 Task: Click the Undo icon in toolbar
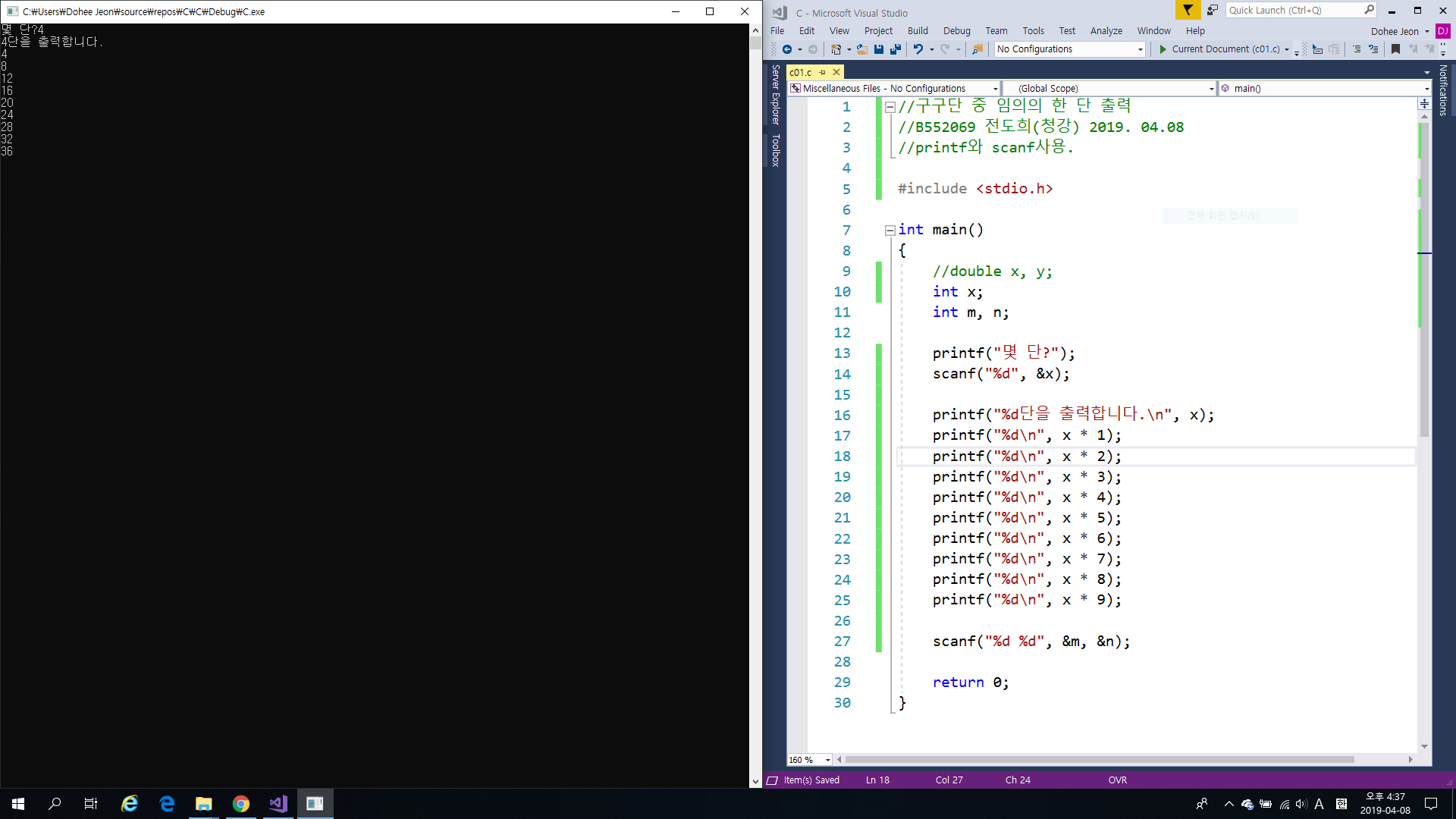click(x=918, y=49)
